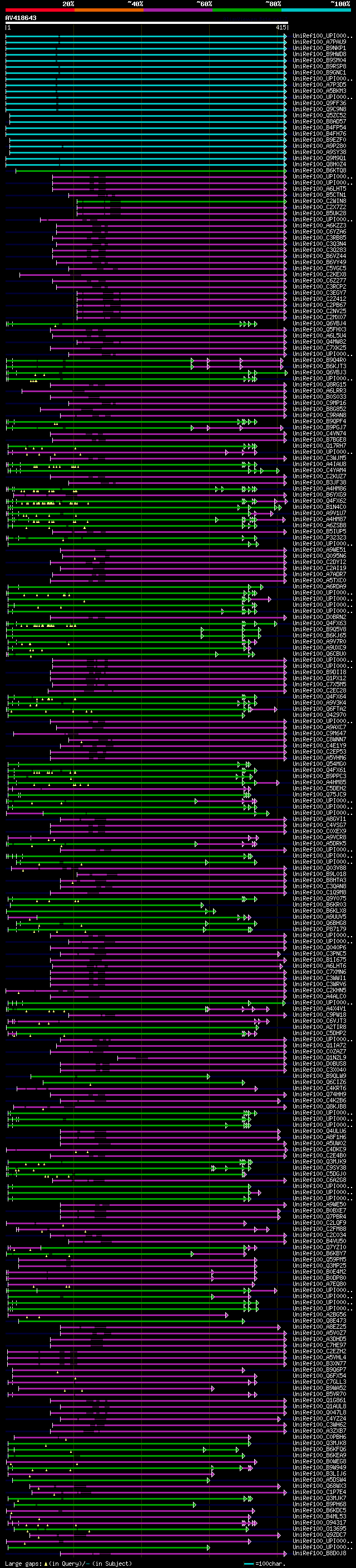The image size is (356, 1568).
Task: Click hit UniRef100_B9GNC1
Action: [319, 72]
